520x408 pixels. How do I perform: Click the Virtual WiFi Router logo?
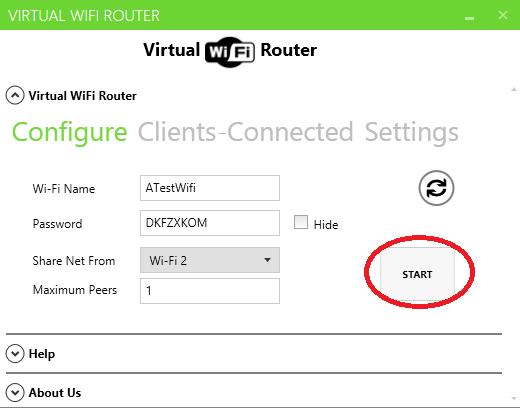230,51
